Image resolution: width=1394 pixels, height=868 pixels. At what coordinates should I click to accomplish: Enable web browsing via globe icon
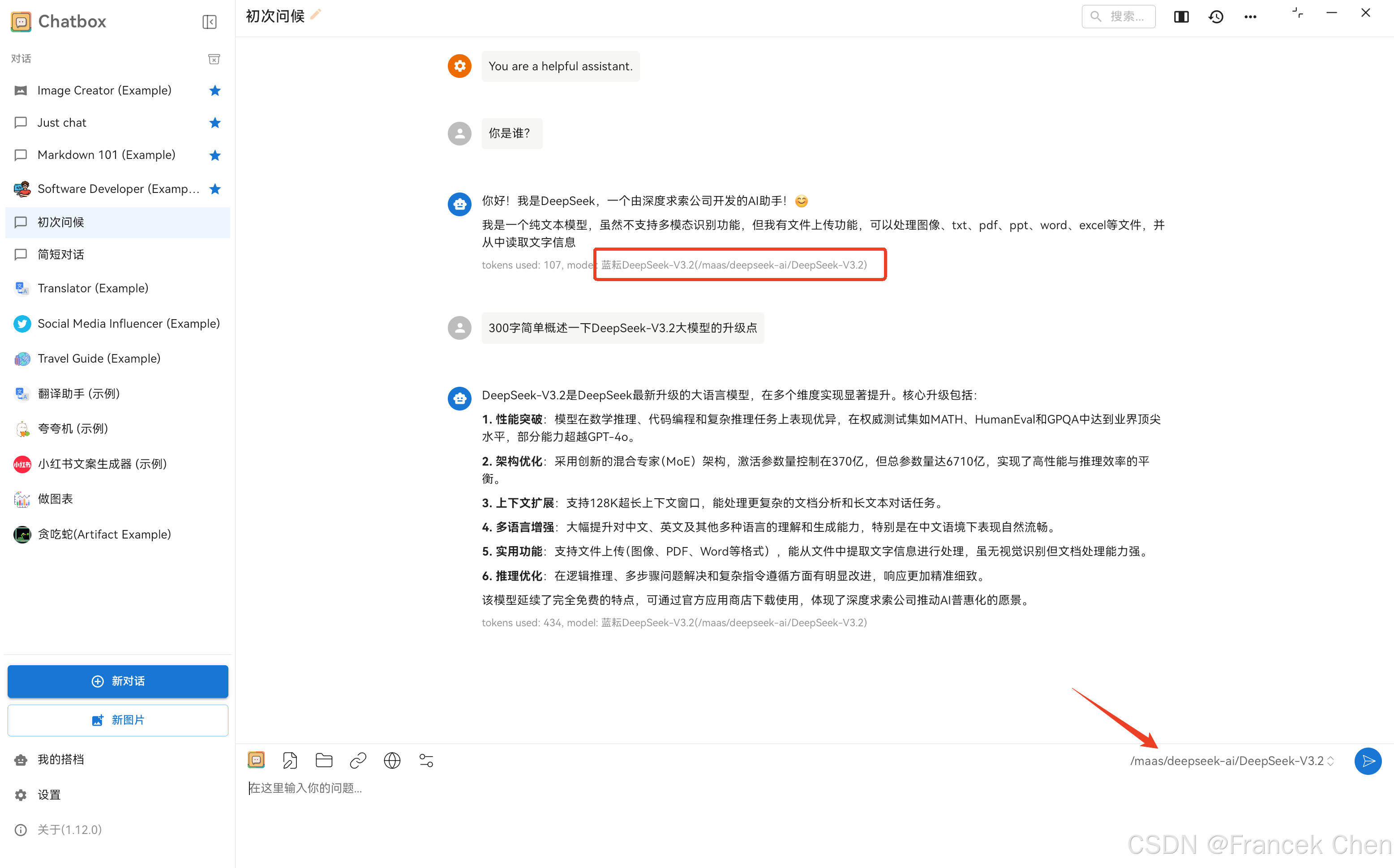392,760
